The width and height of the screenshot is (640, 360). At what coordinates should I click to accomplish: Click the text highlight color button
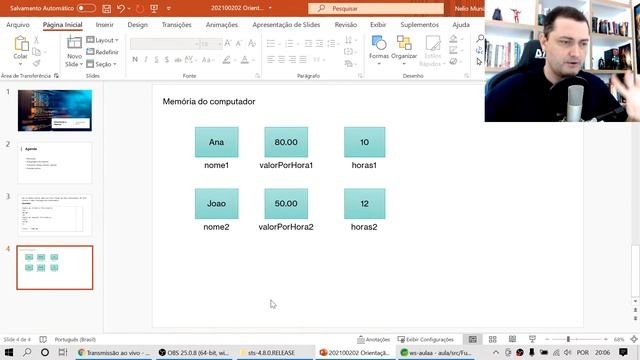click(x=227, y=60)
